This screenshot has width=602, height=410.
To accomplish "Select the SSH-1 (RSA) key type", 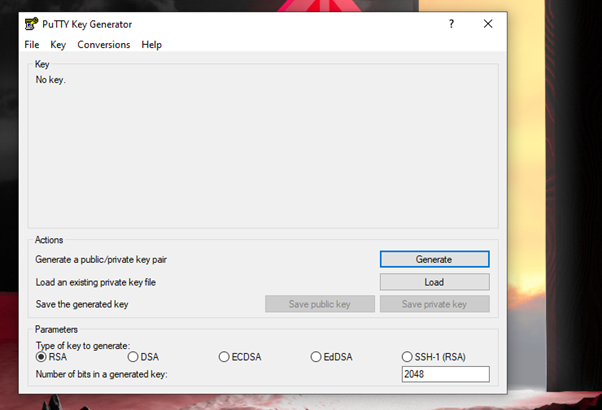I will [433, 357].
